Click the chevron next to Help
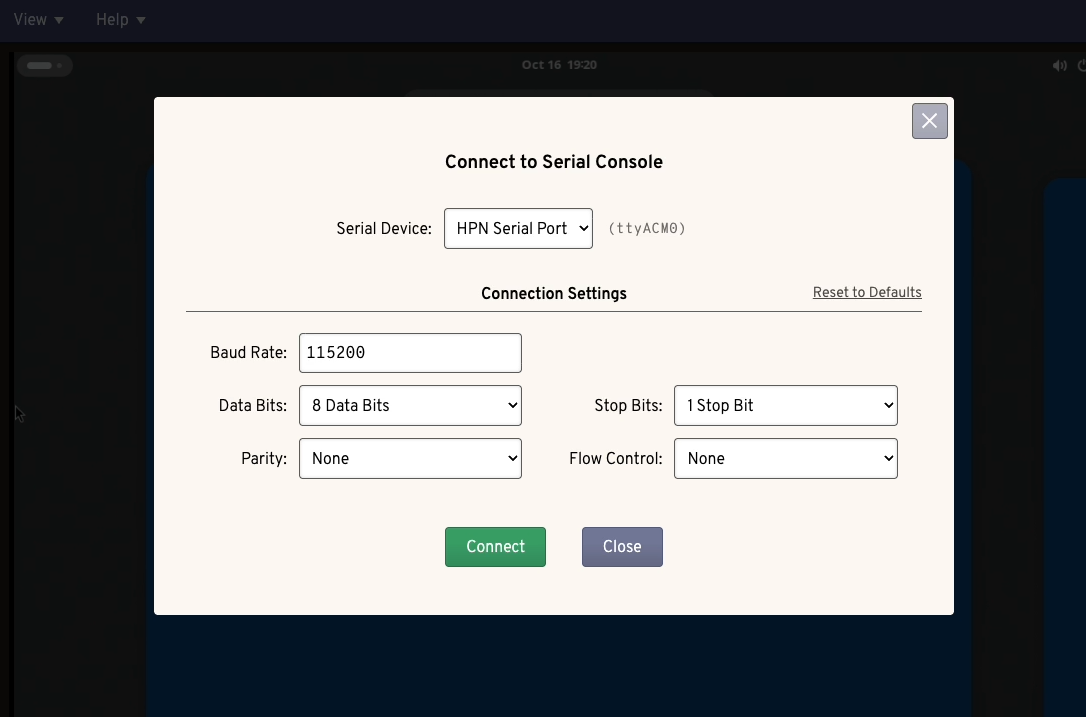This screenshot has width=1086, height=717. [141, 20]
